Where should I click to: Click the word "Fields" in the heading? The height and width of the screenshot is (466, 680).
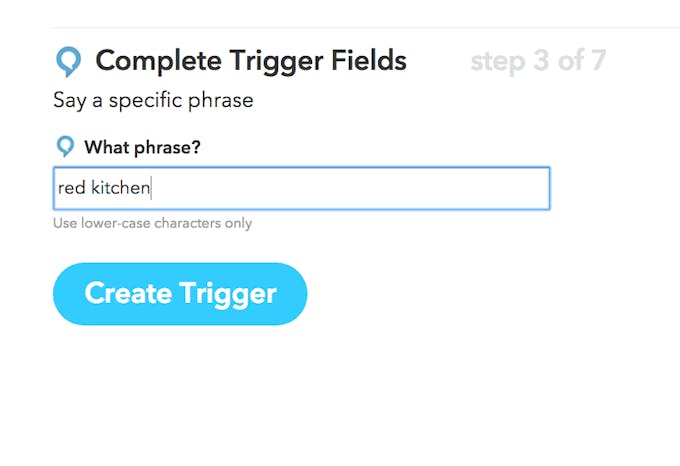[x=369, y=59]
